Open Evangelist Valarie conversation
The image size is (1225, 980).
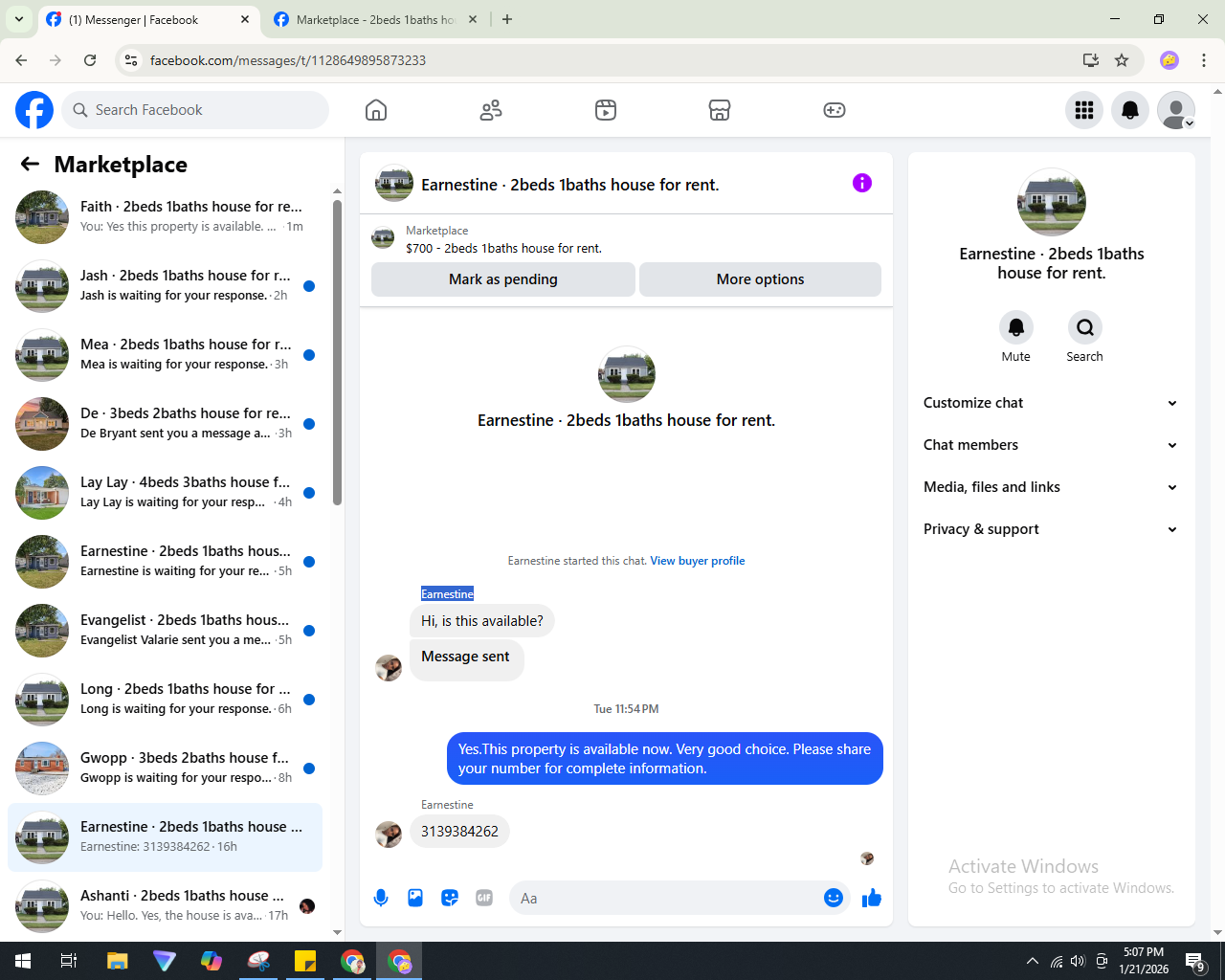[x=165, y=631]
